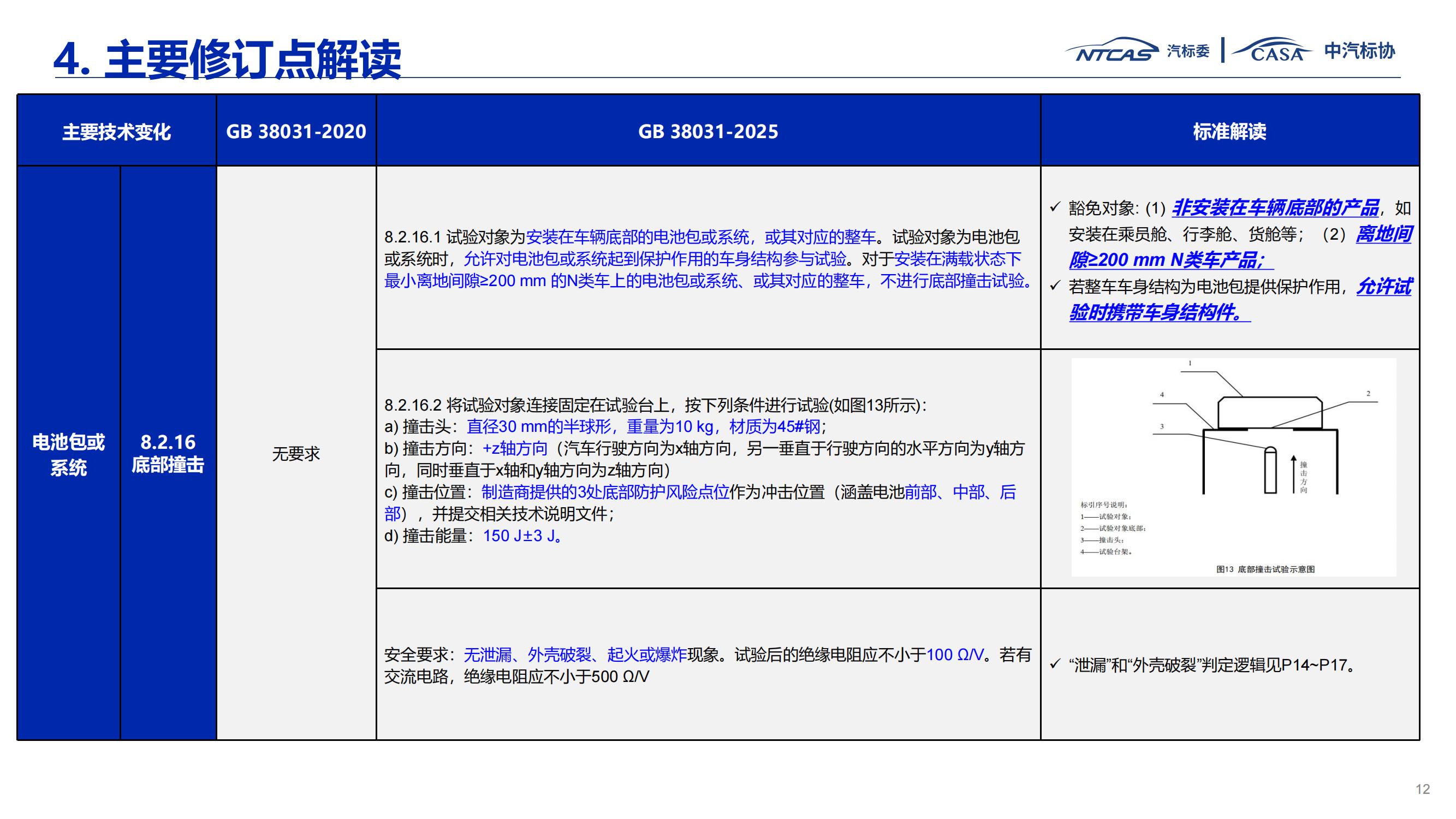1456x819 pixels.
Task: Click line d) 撞击能量 150 J±3 J
Action: pos(474,535)
